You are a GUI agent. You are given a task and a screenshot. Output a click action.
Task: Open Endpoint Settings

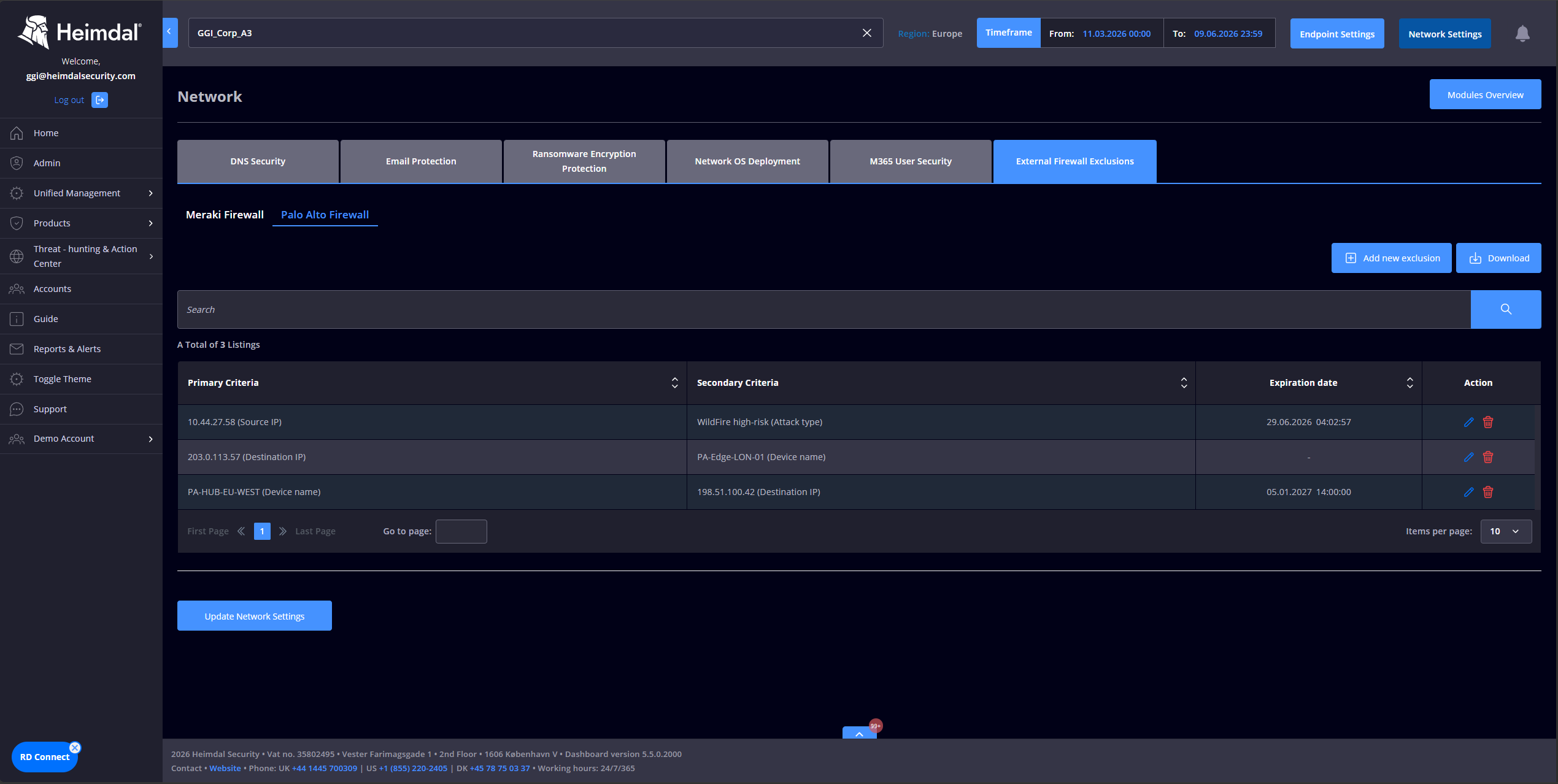(1337, 34)
